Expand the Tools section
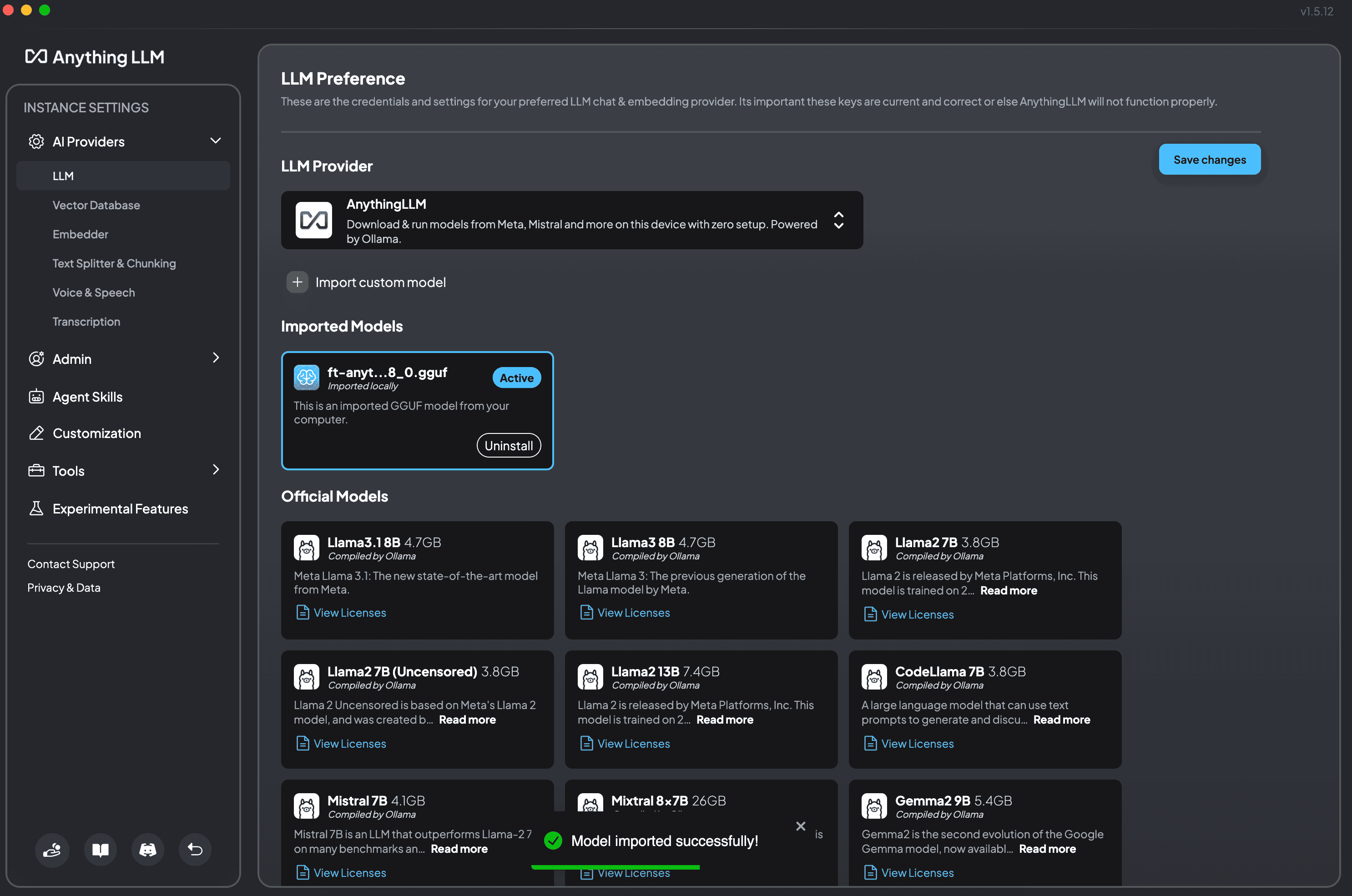The height and width of the screenshot is (896, 1352). pyautogui.click(x=216, y=470)
